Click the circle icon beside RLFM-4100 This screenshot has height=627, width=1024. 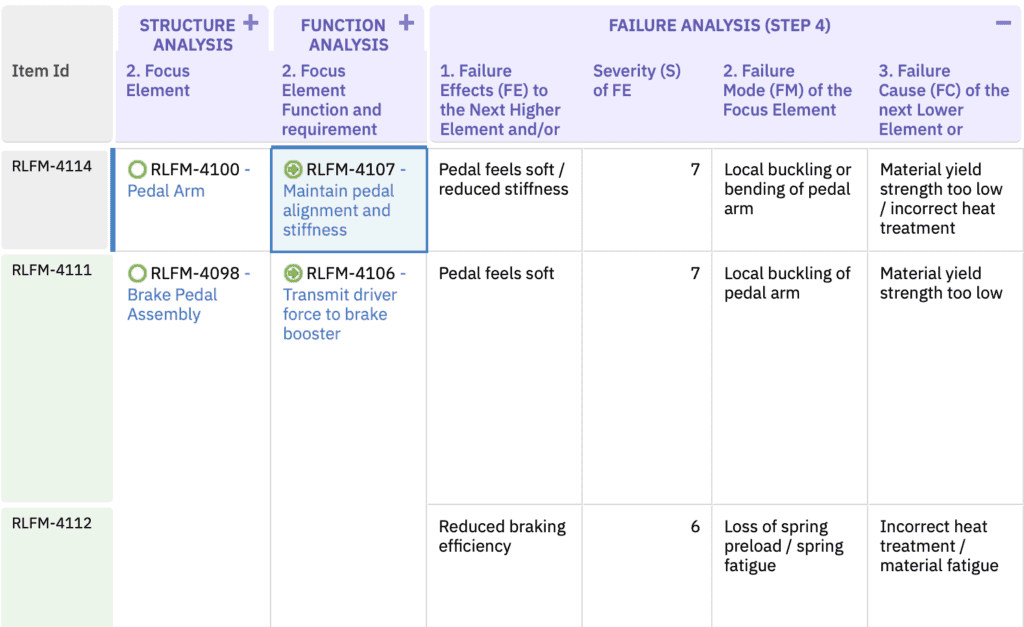[x=138, y=170]
